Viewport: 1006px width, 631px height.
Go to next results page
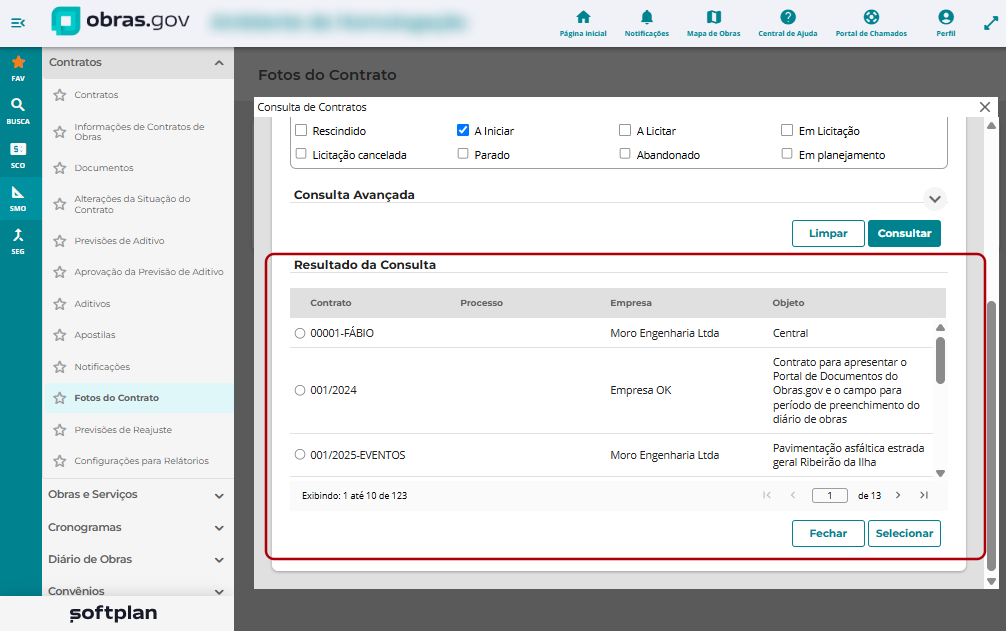click(x=898, y=495)
